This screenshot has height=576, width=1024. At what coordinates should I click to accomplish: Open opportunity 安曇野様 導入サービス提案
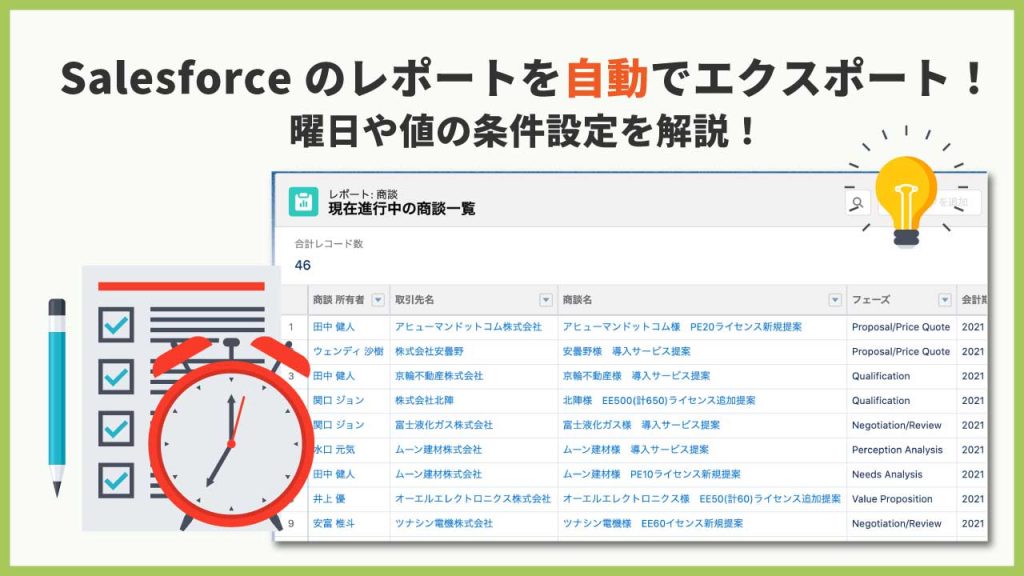point(626,351)
